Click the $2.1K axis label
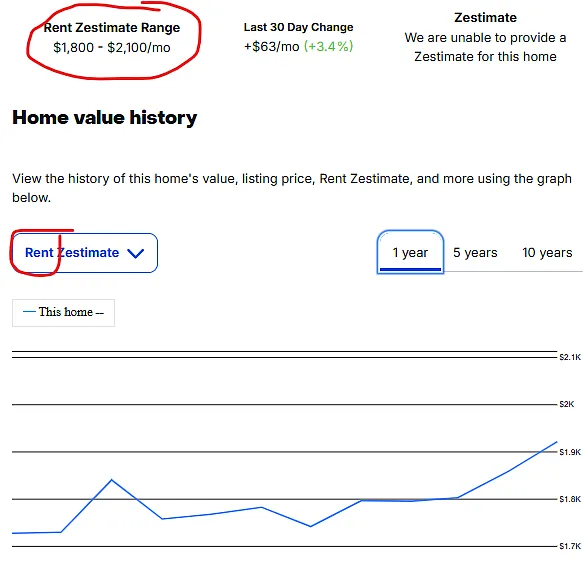This screenshot has height=576, width=583. point(570,357)
